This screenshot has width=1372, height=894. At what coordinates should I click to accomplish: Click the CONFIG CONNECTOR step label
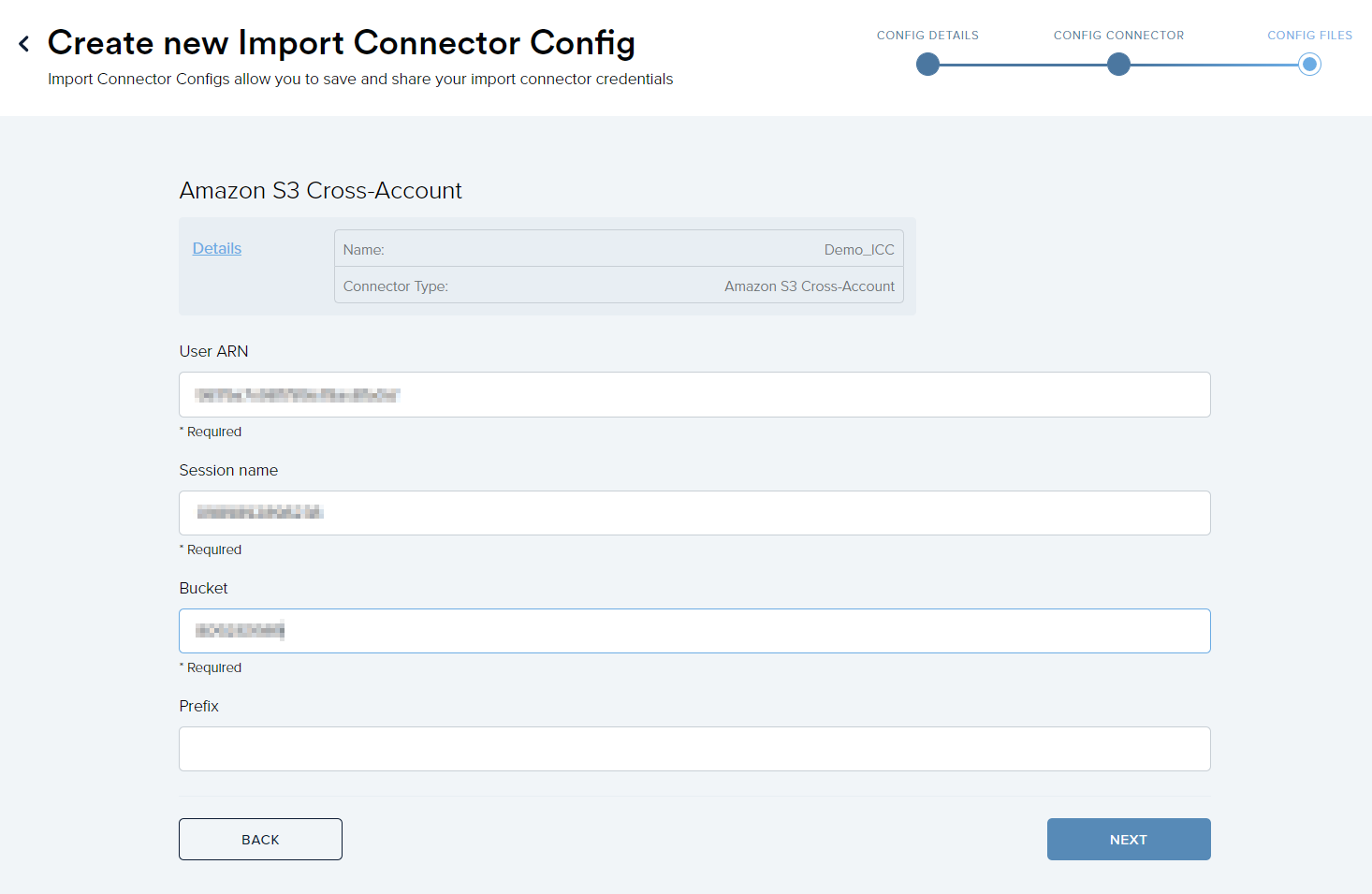1118,36
